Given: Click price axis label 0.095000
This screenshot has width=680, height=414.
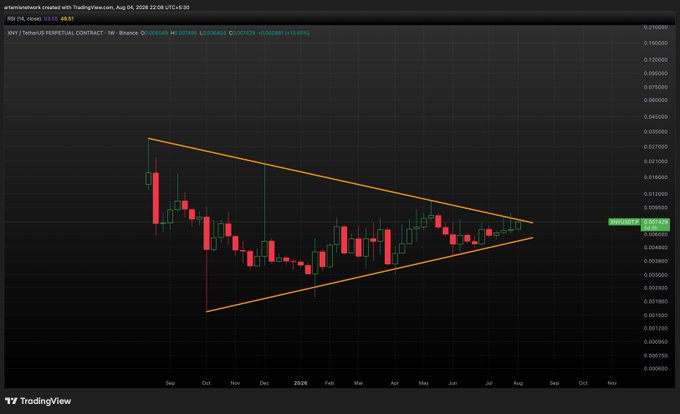Looking at the screenshot, I should point(656,74).
